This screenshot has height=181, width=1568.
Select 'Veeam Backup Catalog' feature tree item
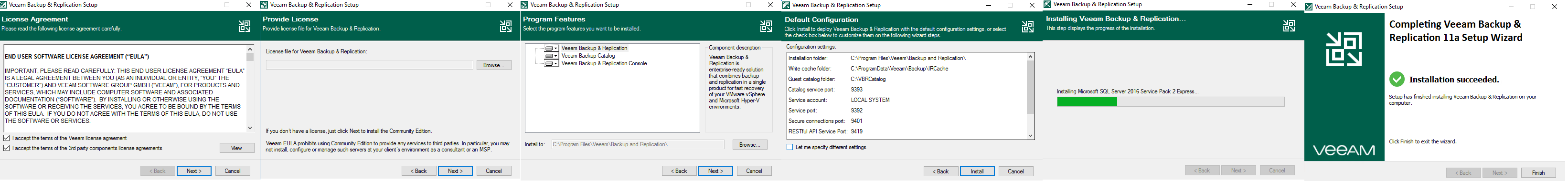(588, 56)
